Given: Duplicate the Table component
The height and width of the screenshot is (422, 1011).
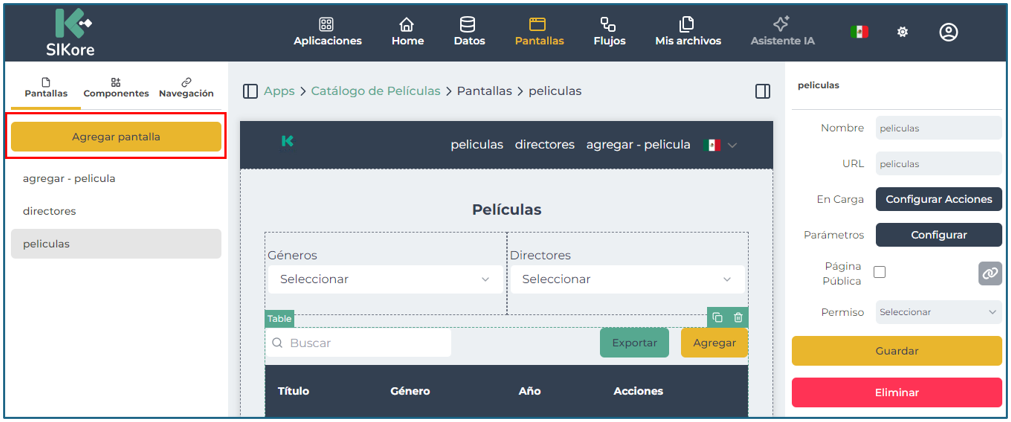Looking at the screenshot, I should (717, 318).
